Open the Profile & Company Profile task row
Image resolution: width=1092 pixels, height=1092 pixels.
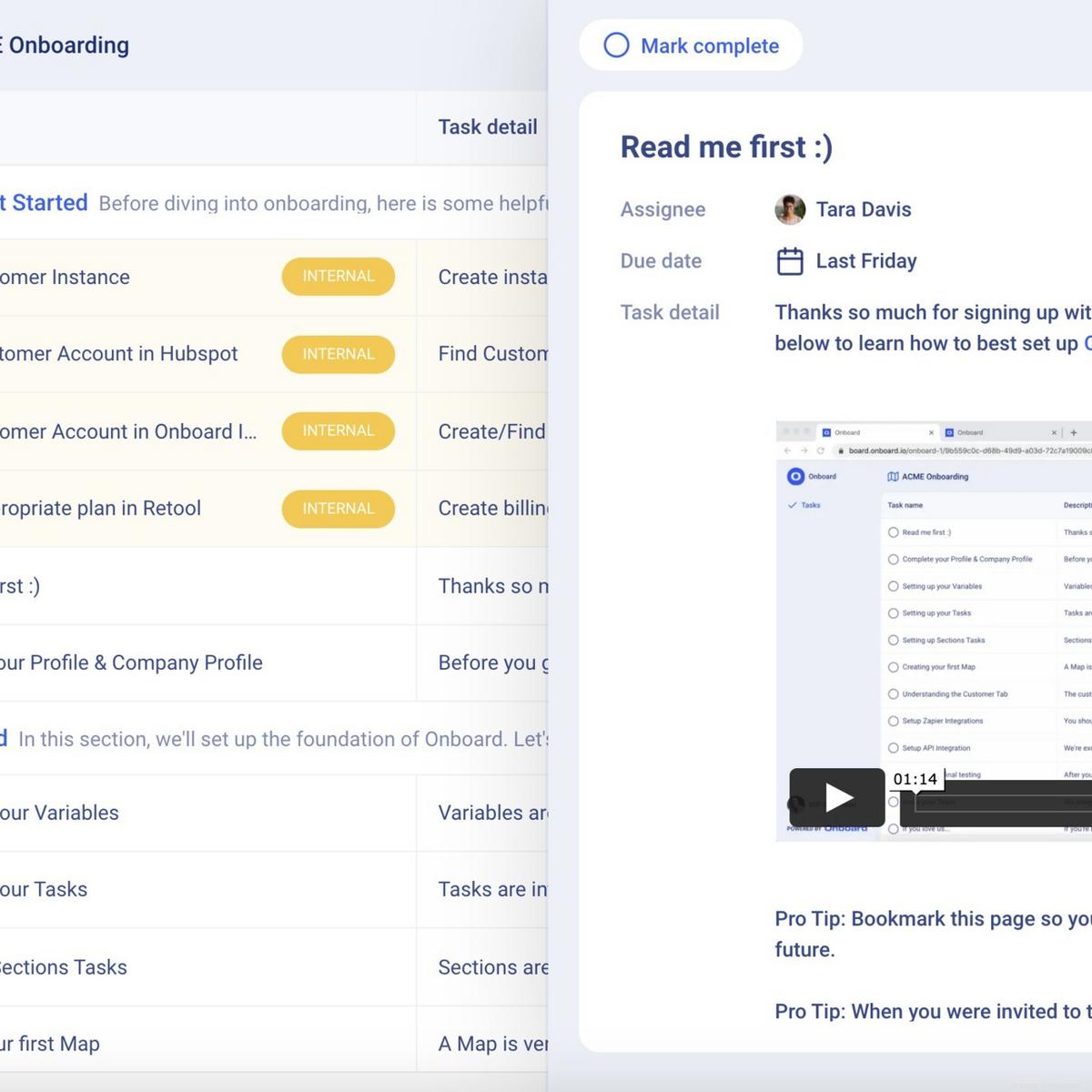point(132,662)
